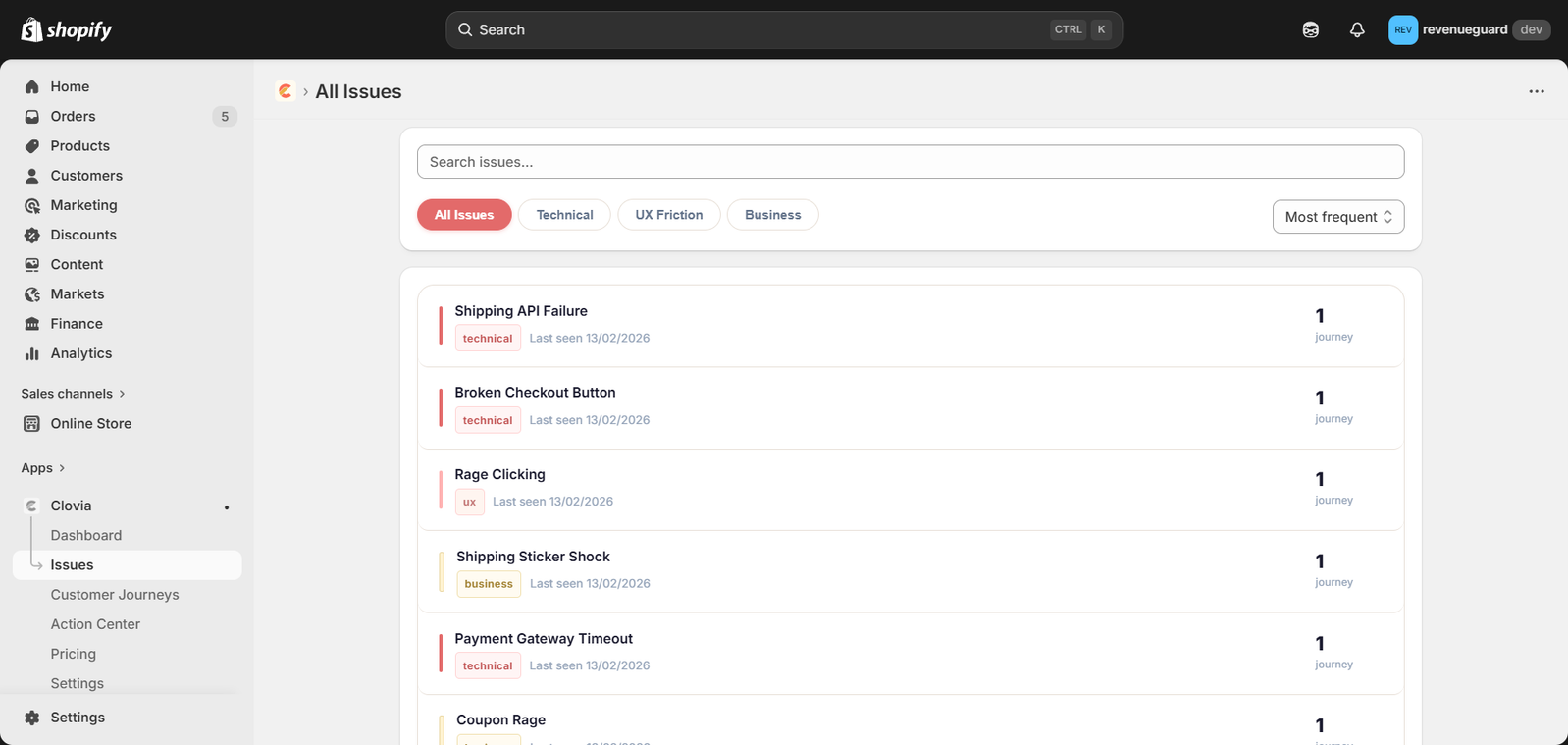Open the revenueguard account menu
Viewport: 1568px width, 745px height.
(1469, 29)
